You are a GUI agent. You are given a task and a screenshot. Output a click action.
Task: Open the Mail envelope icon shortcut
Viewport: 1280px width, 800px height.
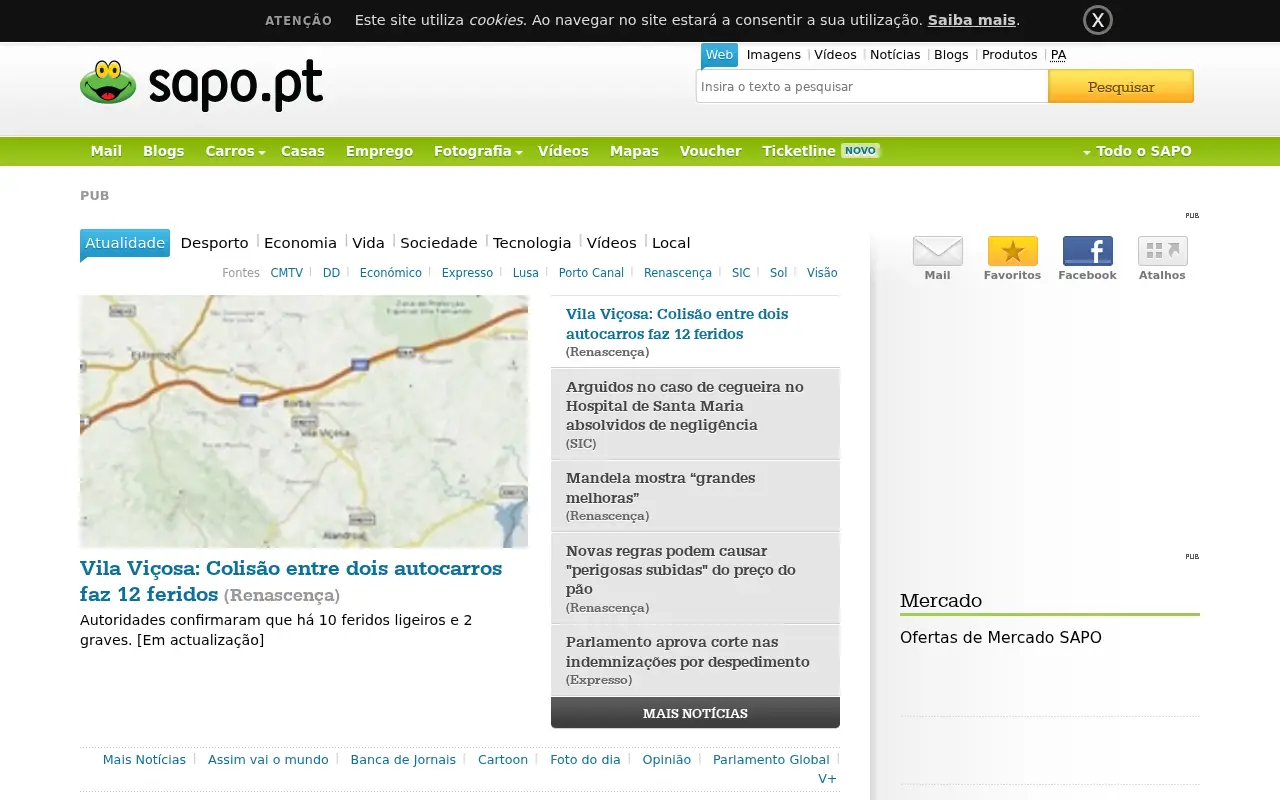(937, 251)
